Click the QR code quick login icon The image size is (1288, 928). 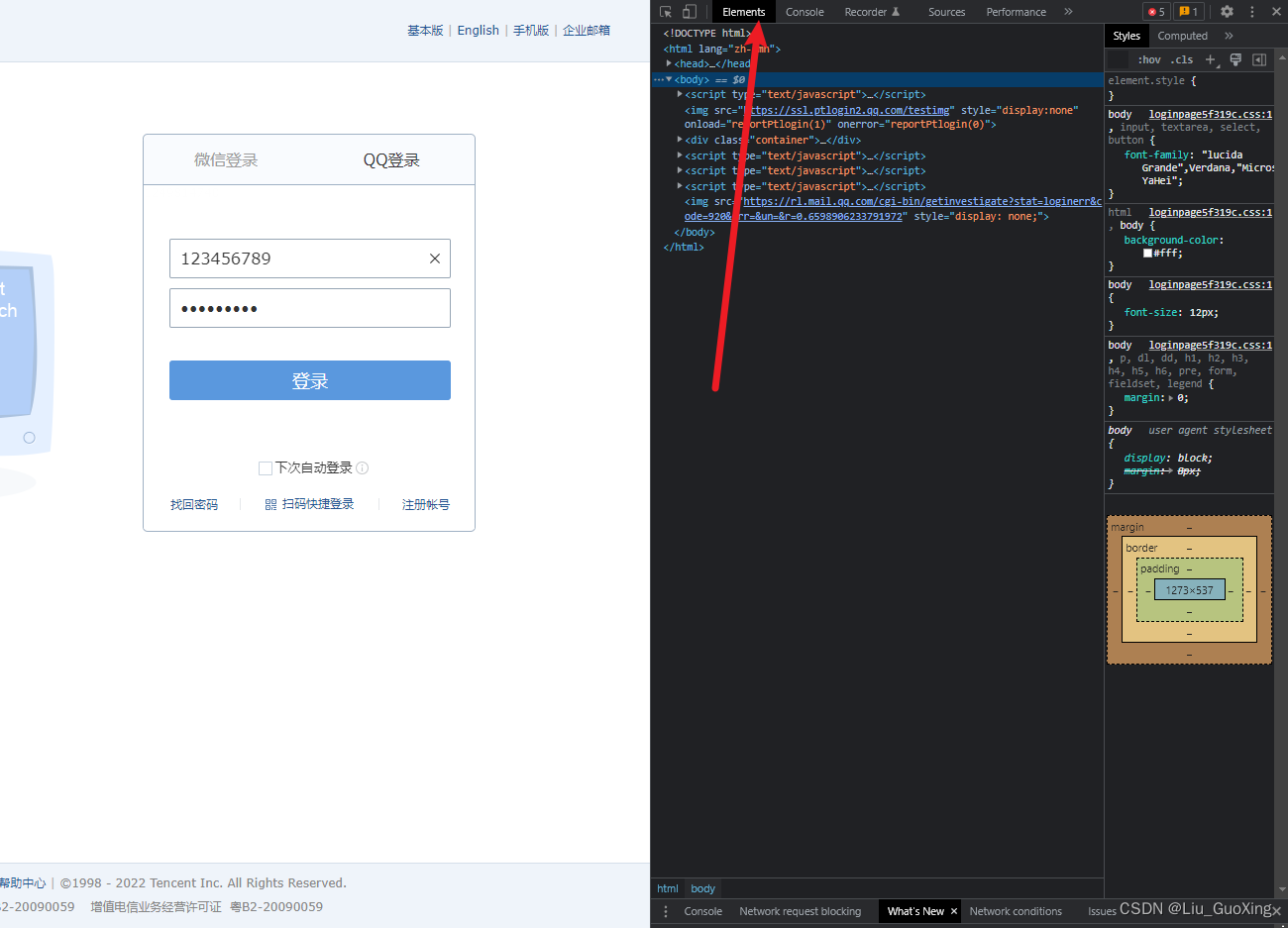270,504
